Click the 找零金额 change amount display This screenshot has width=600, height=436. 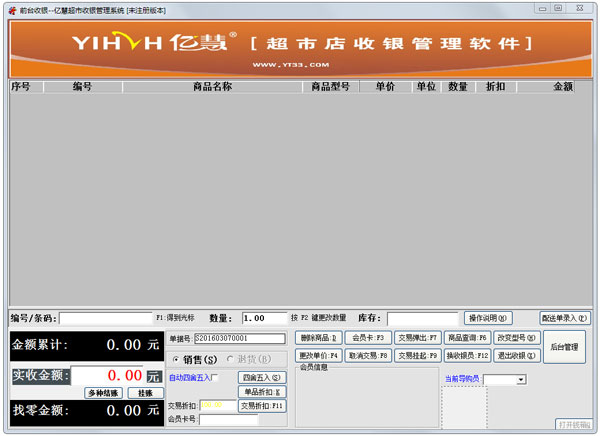point(87,412)
